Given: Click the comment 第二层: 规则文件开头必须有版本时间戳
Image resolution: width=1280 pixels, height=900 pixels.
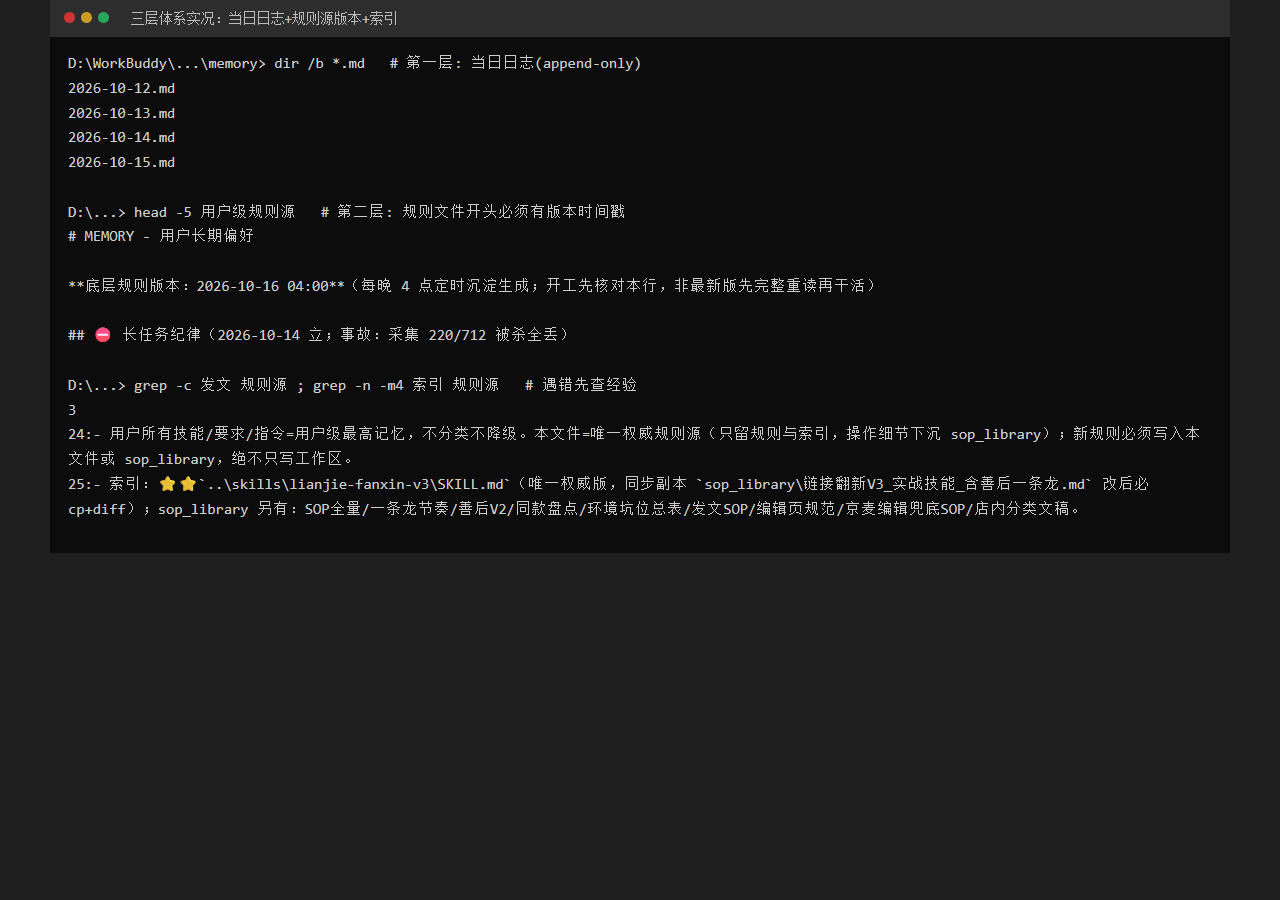Looking at the screenshot, I should pos(481,212).
